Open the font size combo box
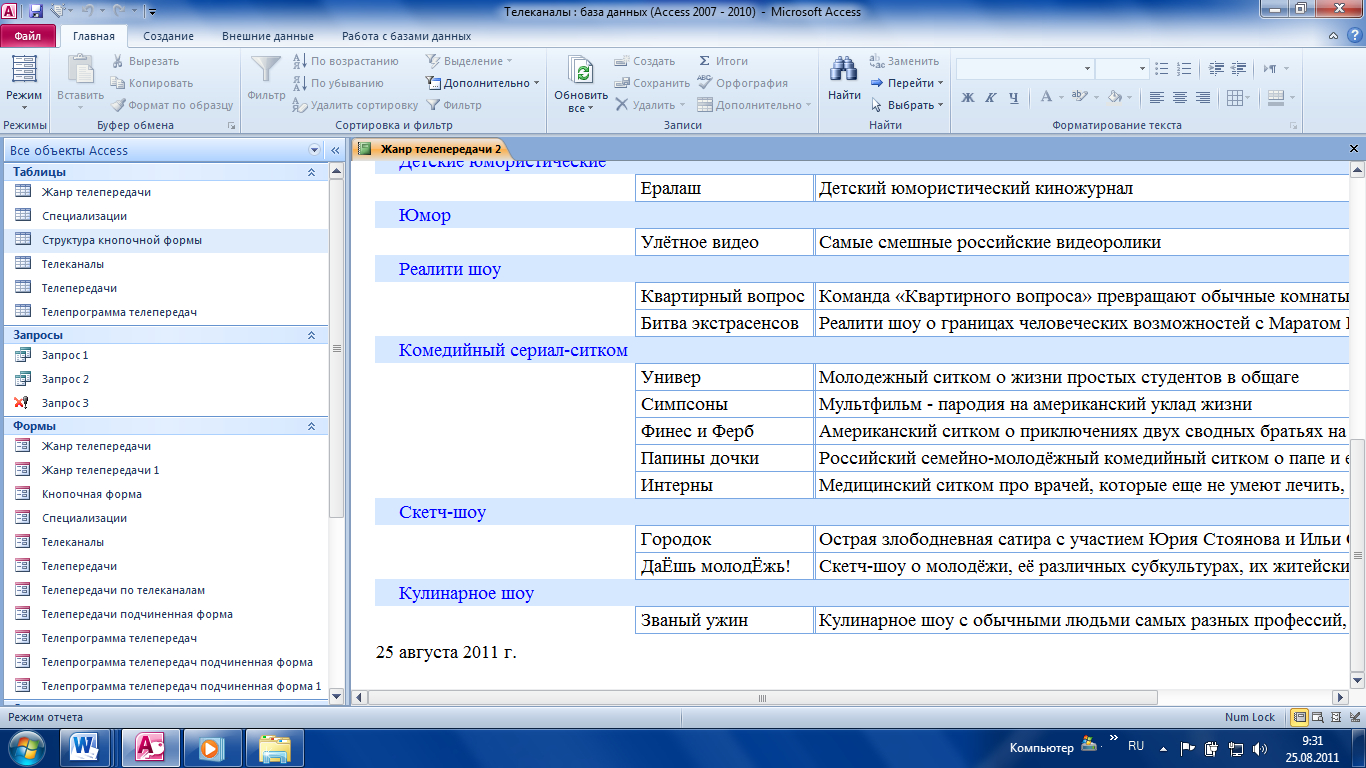The width and height of the screenshot is (1366, 768). 1122,69
